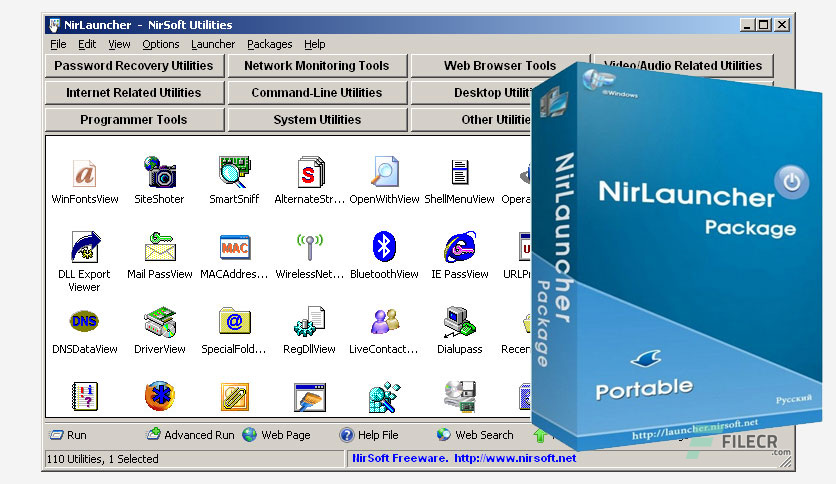Select the SpecialFoldersView folder icon
Image resolution: width=836 pixels, height=484 pixels.
click(x=234, y=321)
